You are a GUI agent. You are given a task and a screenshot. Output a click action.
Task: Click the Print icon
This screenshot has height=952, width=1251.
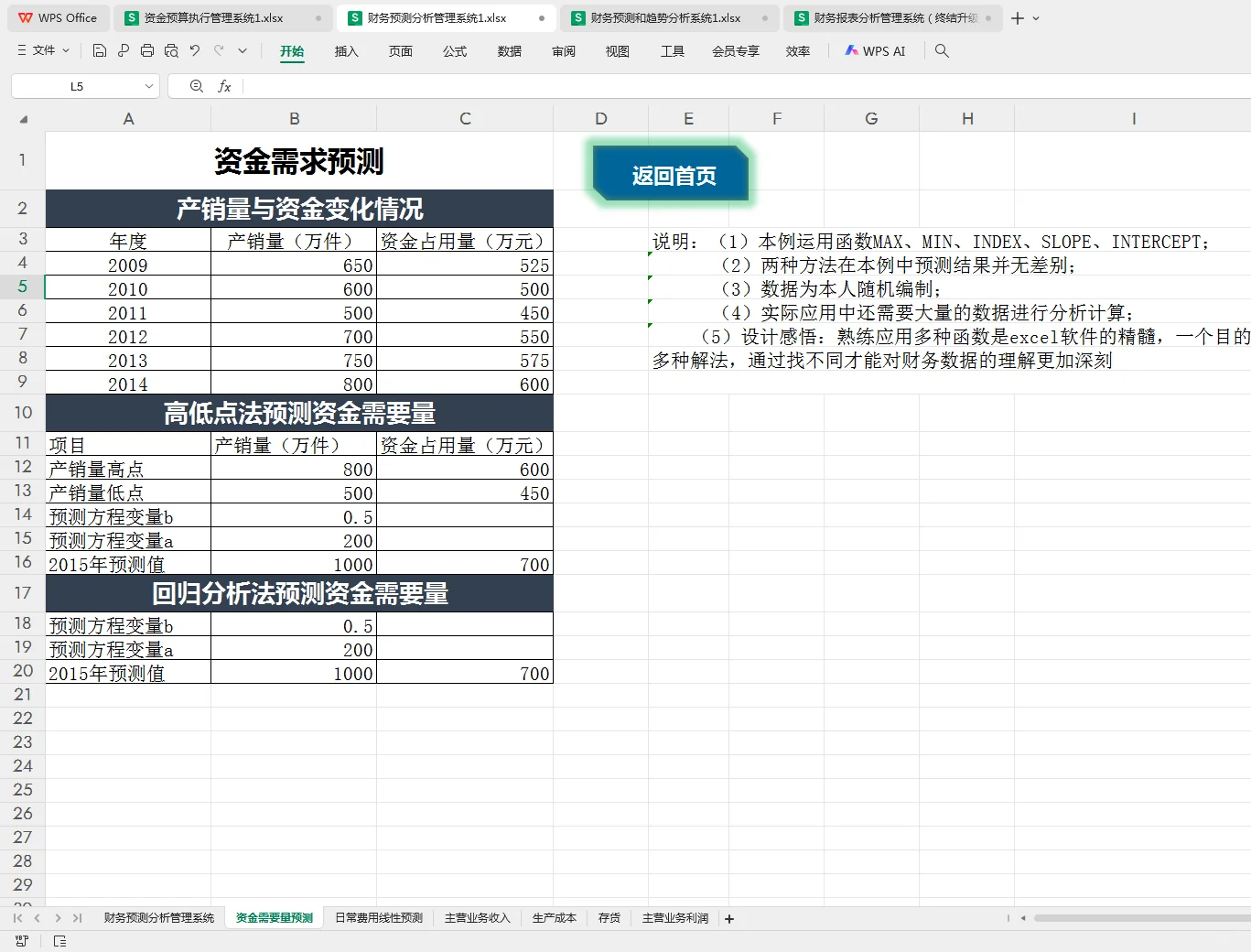click(147, 51)
